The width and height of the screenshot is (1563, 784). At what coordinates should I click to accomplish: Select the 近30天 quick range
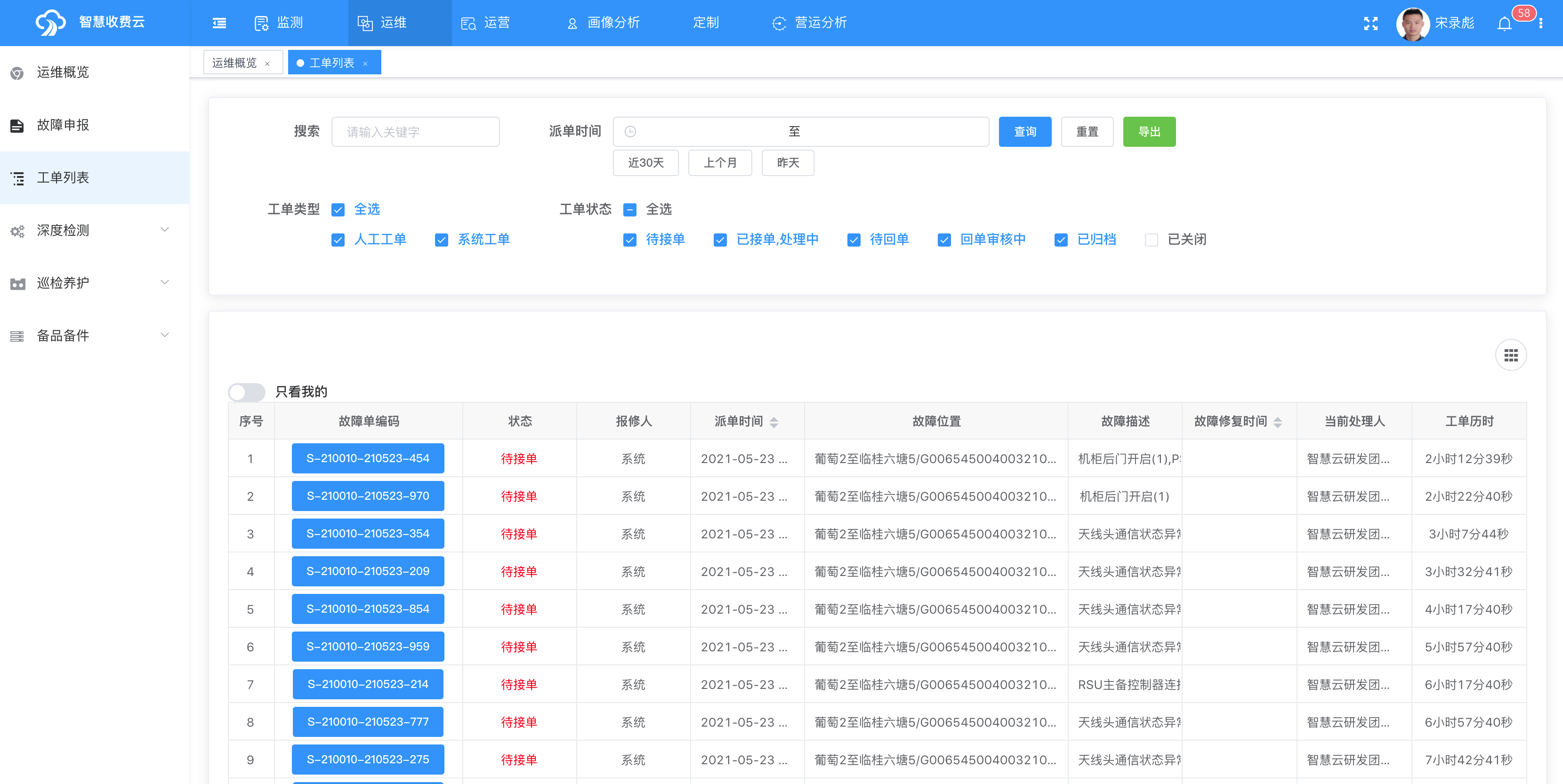point(645,163)
